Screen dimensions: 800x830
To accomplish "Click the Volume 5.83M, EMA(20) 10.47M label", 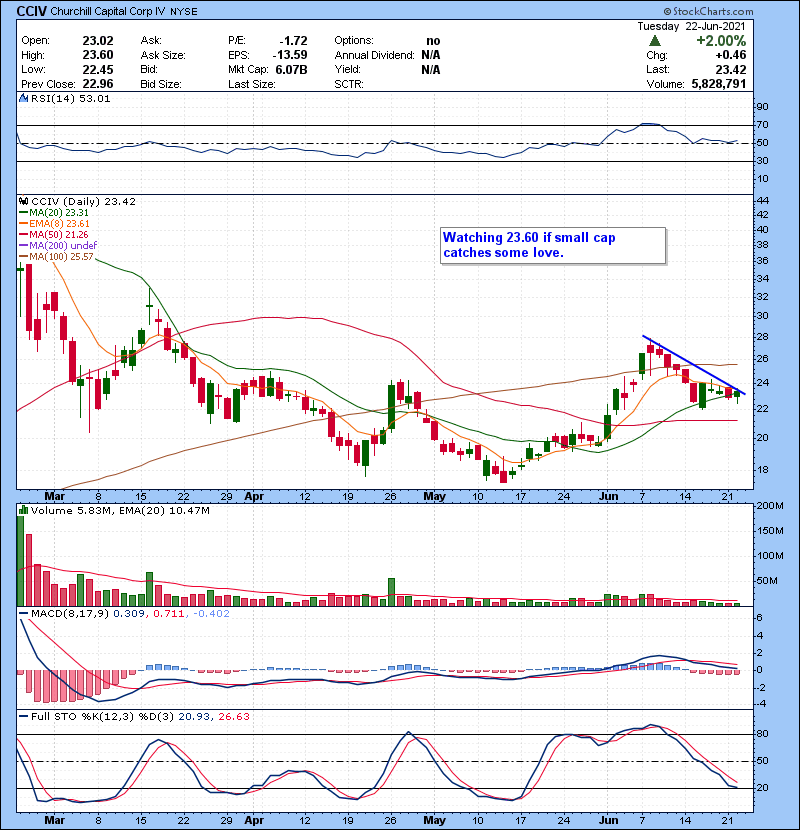I will point(120,511).
